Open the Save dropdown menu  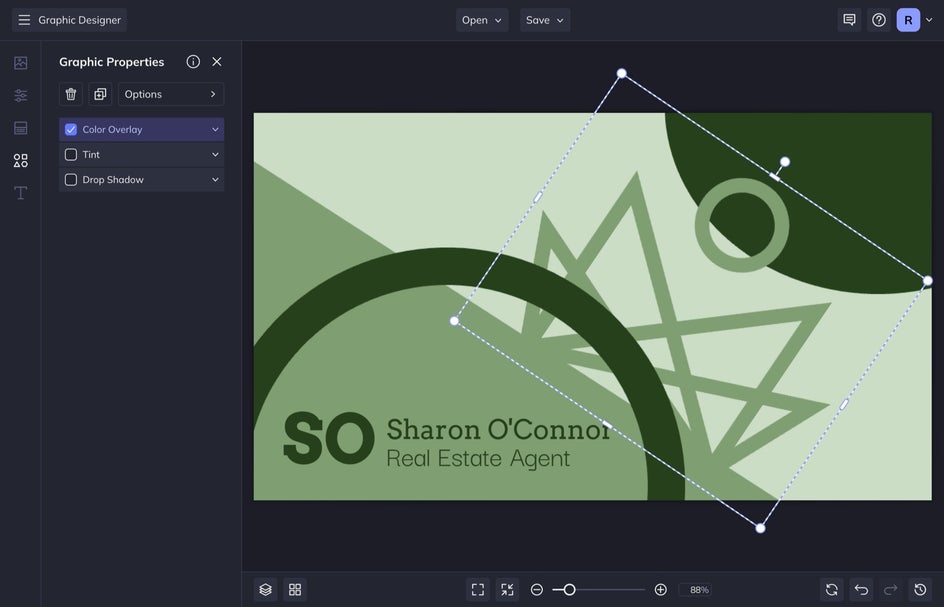click(x=545, y=20)
